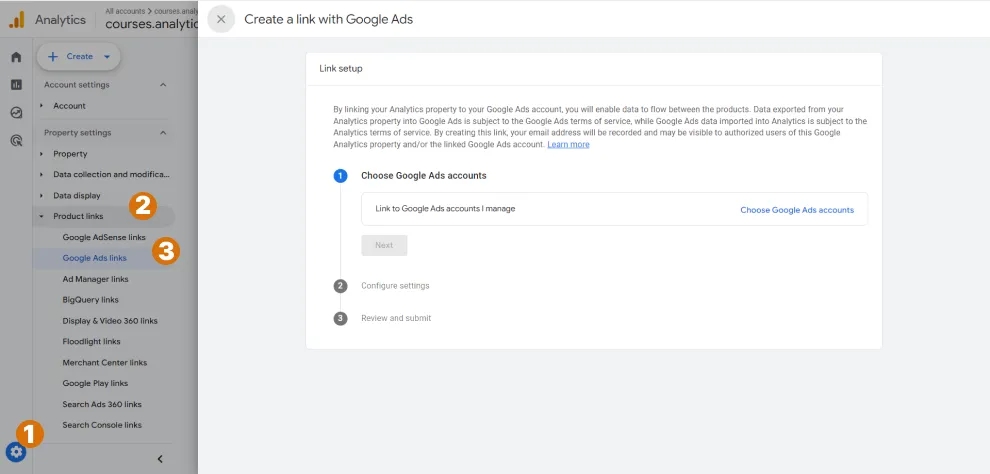Click the disabled Next button
The height and width of the screenshot is (474, 990).
(x=384, y=246)
